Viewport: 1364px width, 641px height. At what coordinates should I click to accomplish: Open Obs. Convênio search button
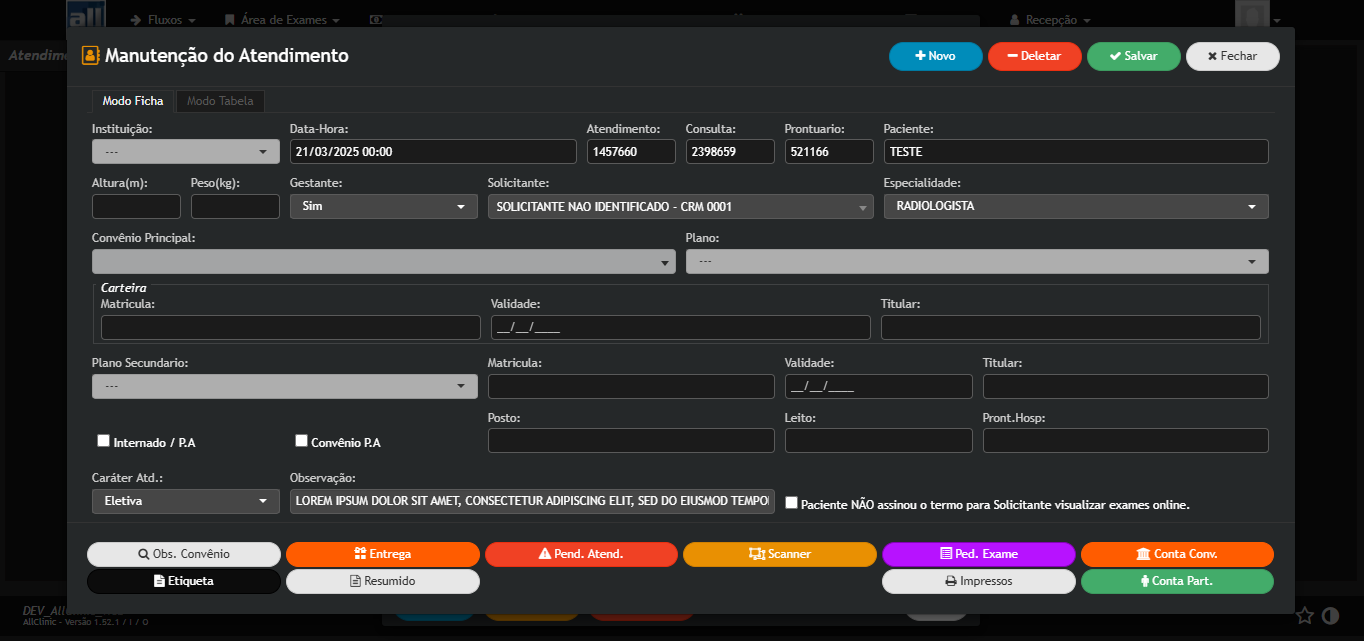184,554
